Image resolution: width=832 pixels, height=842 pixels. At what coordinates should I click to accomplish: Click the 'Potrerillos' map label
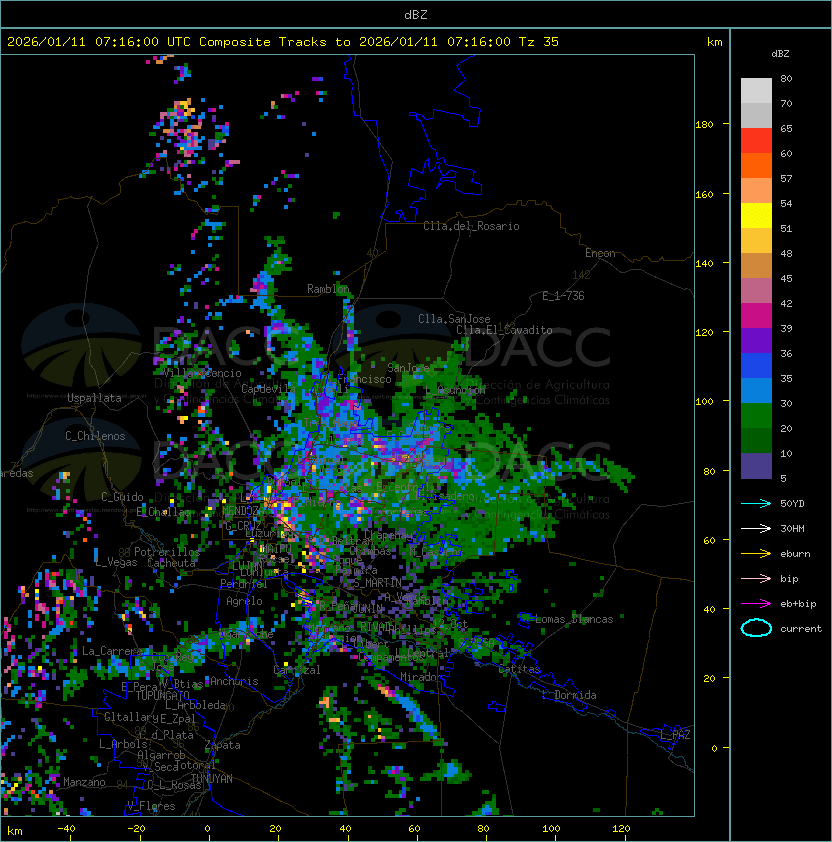tap(167, 552)
